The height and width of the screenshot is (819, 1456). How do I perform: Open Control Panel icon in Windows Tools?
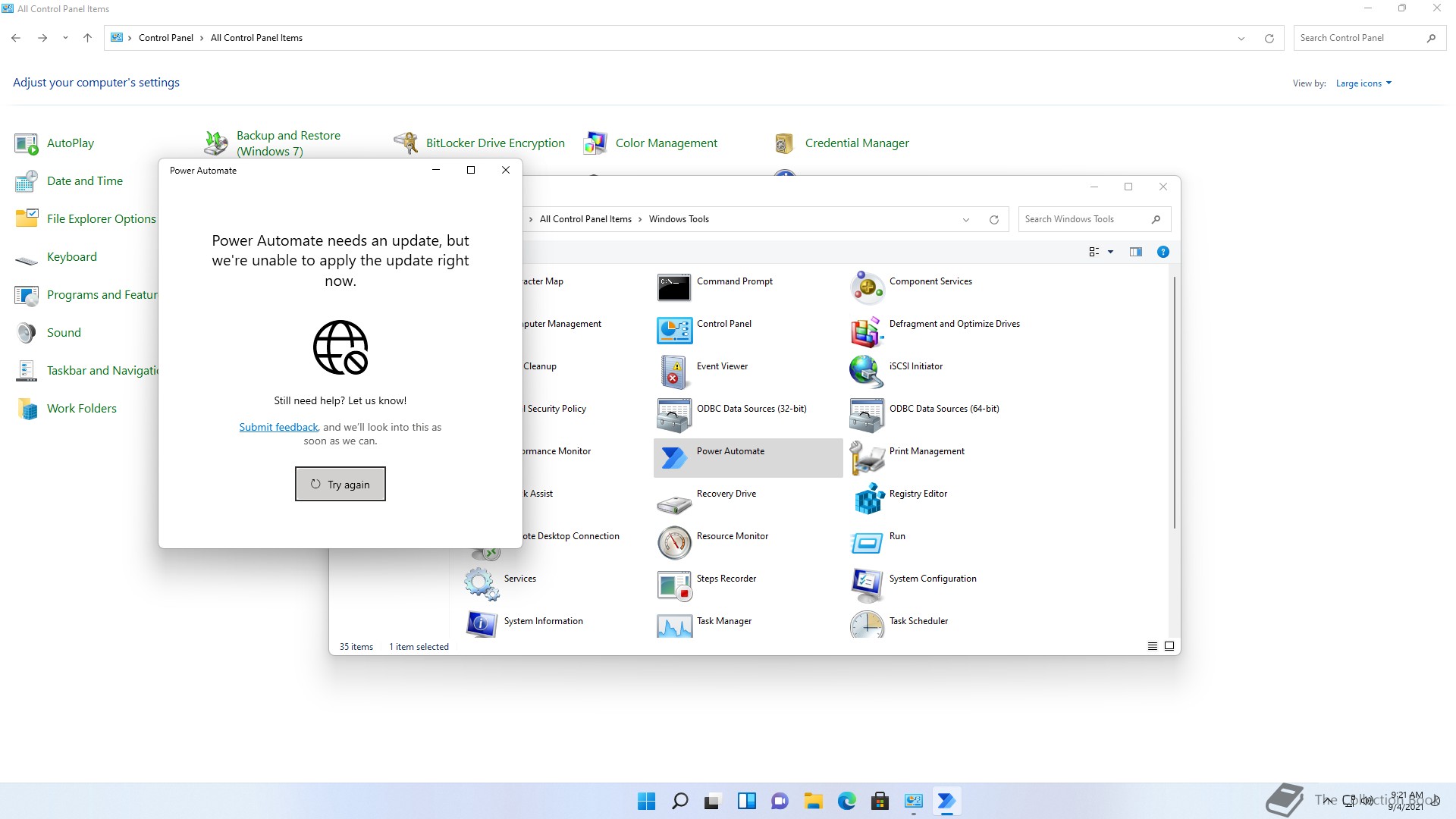point(674,330)
